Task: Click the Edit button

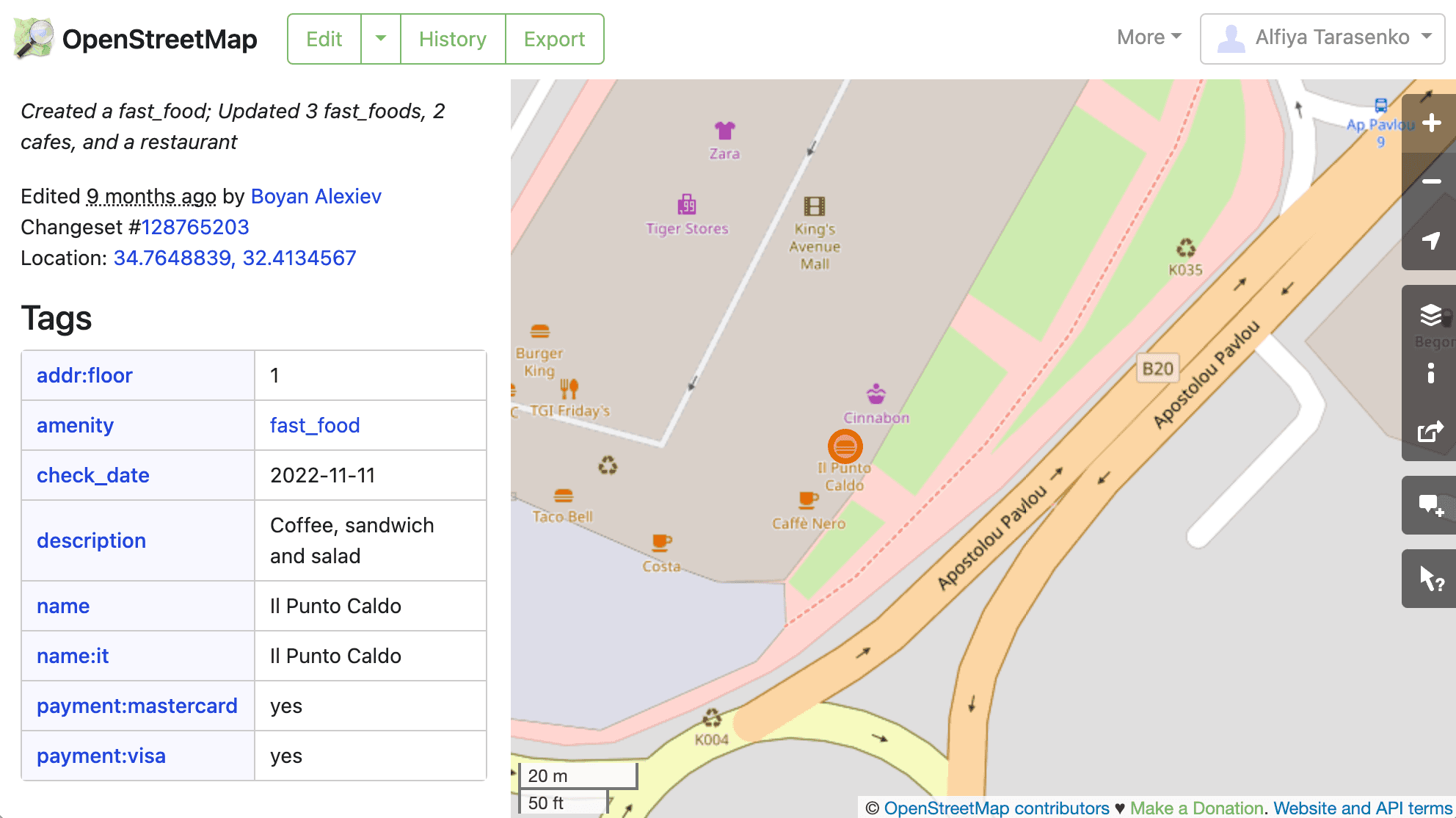Action: (324, 39)
